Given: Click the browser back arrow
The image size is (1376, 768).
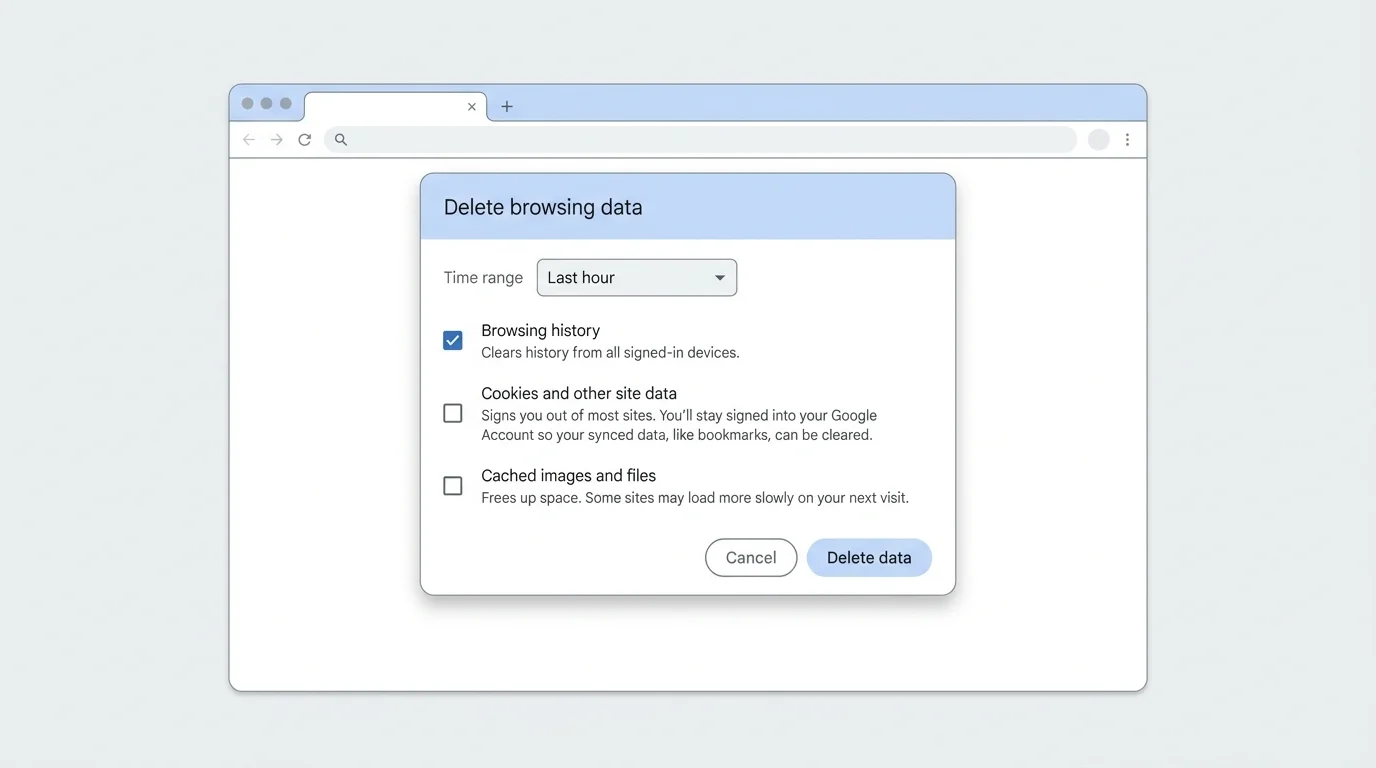Looking at the screenshot, I should 249,140.
